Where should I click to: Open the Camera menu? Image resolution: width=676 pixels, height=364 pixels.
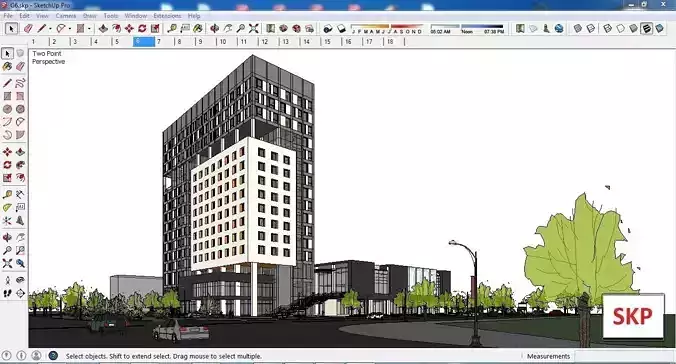pos(66,16)
